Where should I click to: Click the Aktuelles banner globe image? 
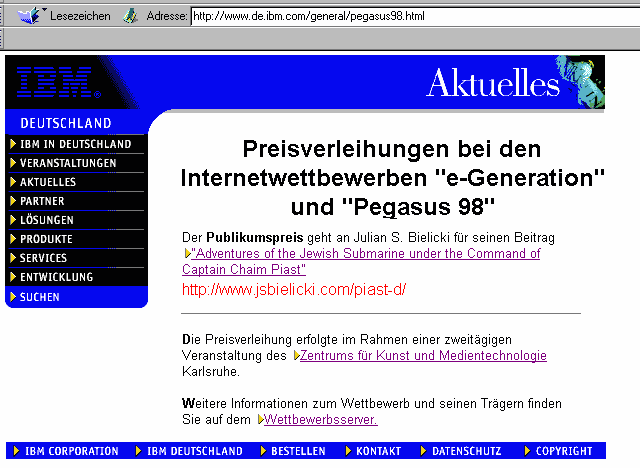click(x=580, y=82)
